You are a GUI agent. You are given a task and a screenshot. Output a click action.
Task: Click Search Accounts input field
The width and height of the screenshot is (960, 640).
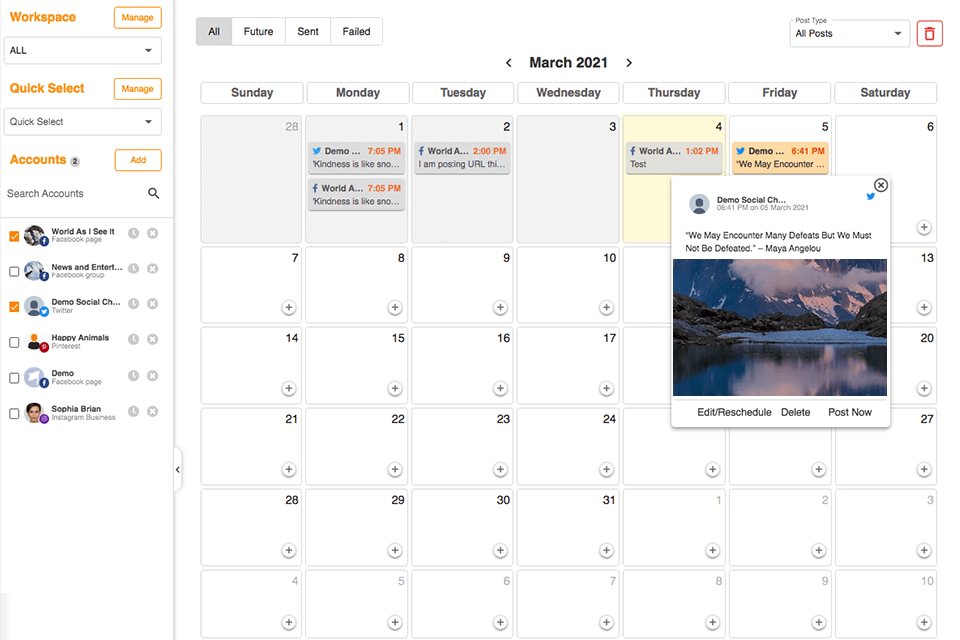(73, 194)
